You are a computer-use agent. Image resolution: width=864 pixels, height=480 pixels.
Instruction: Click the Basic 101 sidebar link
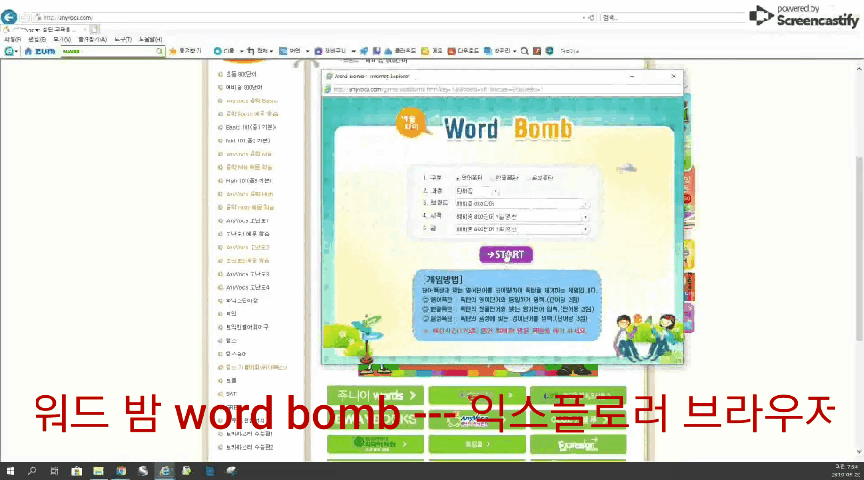[x=250, y=127]
